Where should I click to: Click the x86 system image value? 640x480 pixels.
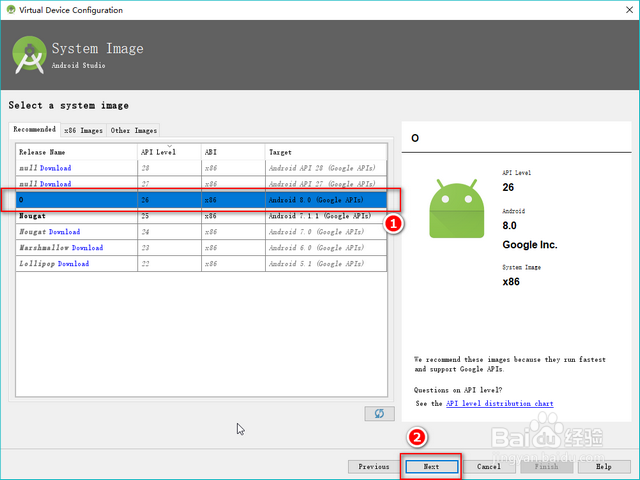[x=511, y=282]
